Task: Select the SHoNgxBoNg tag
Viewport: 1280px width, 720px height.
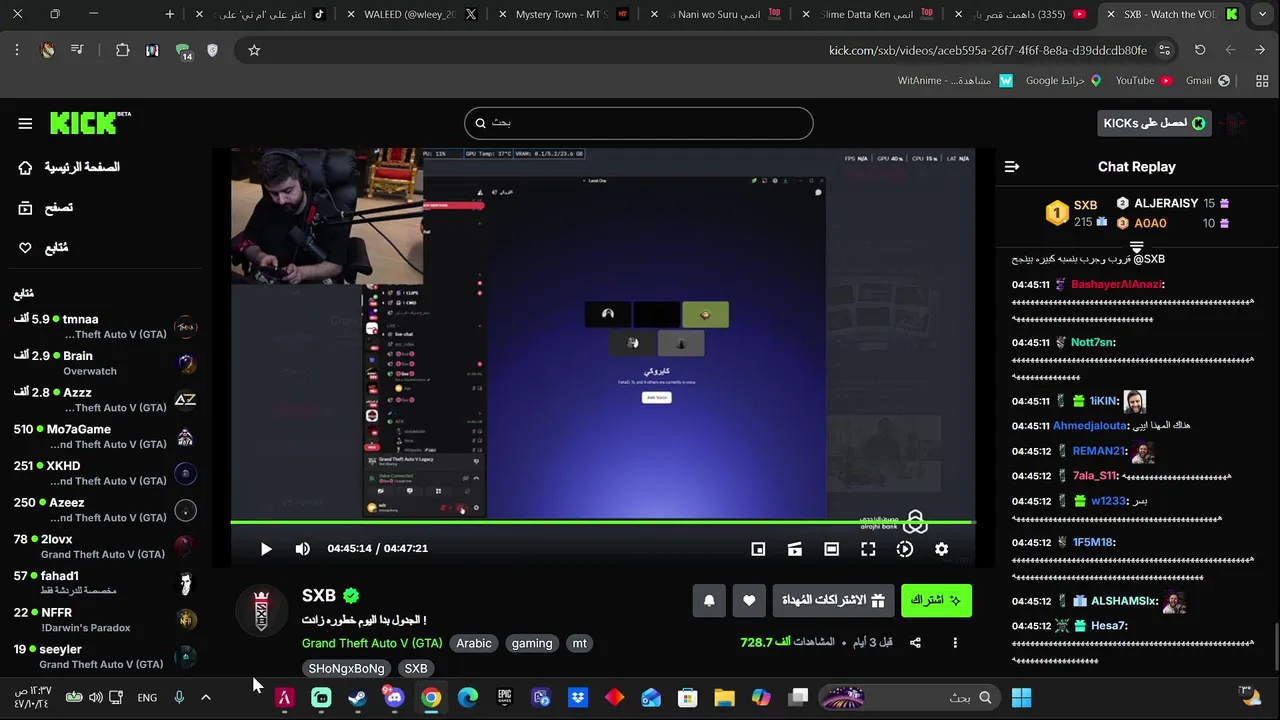Action: tap(346, 668)
